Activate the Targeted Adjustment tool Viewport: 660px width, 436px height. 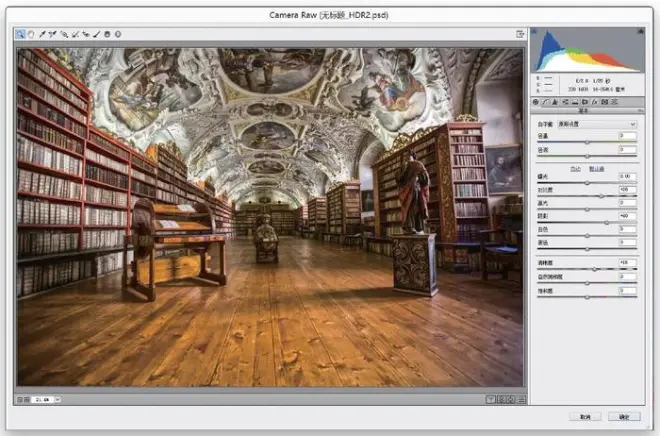(64, 34)
